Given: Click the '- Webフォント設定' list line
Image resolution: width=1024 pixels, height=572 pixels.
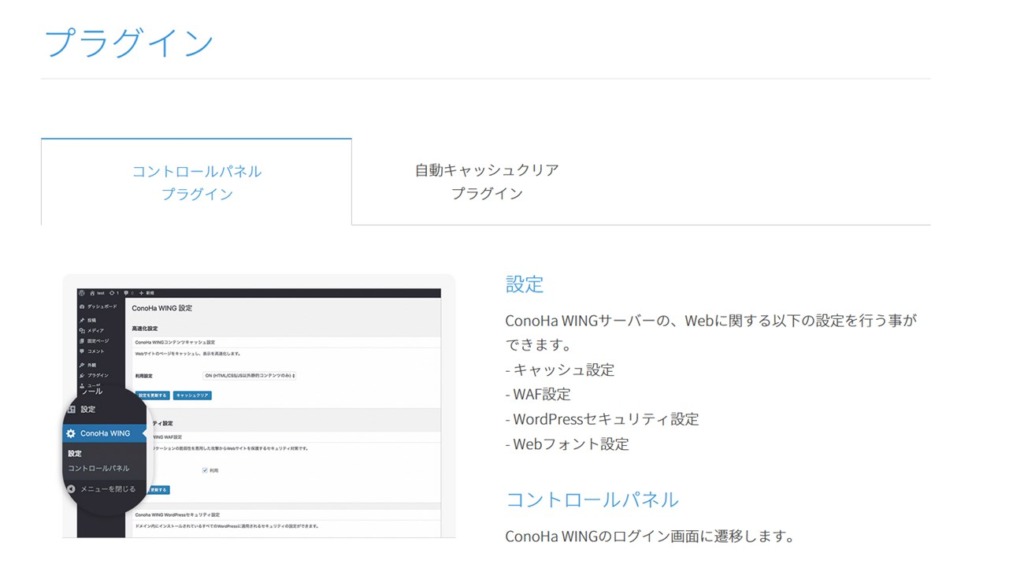Looking at the screenshot, I should [x=567, y=444].
